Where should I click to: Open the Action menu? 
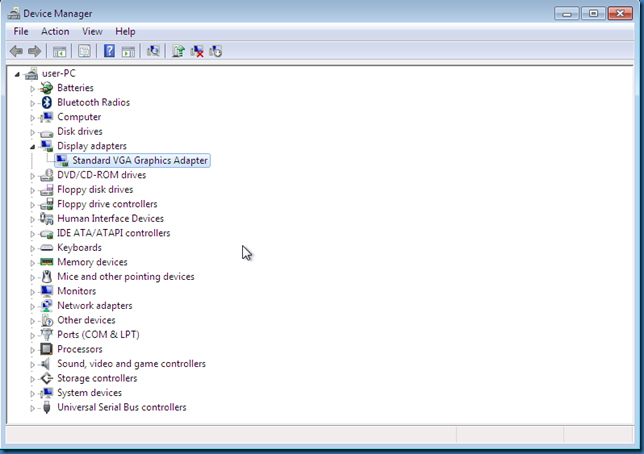click(x=55, y=32)
